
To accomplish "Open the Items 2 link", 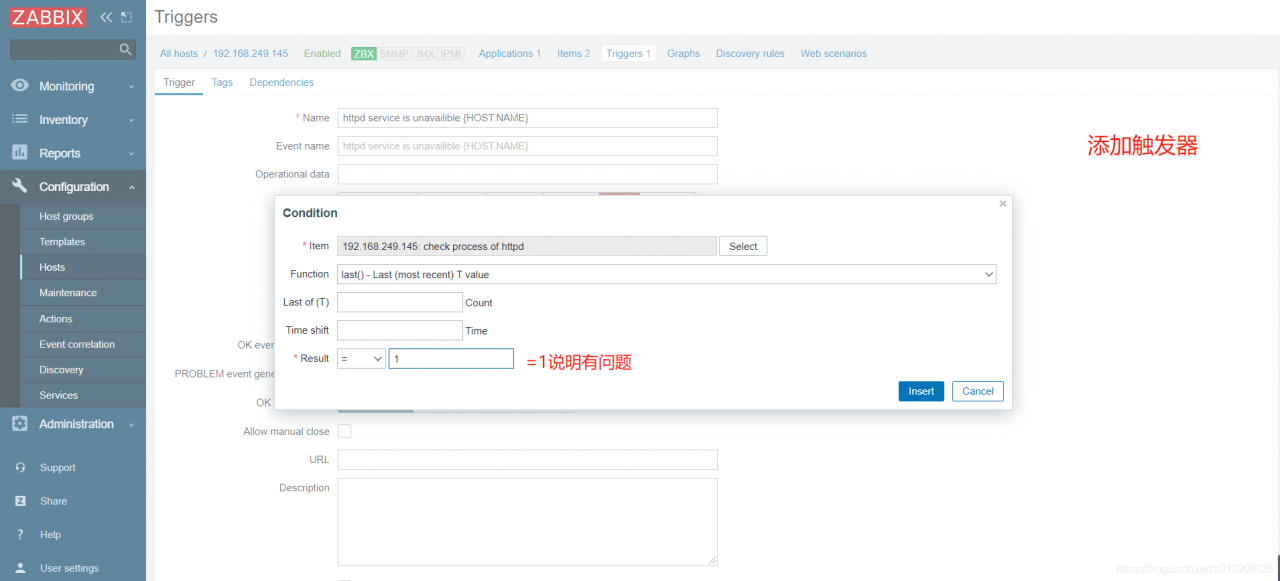I will point(574,54).
